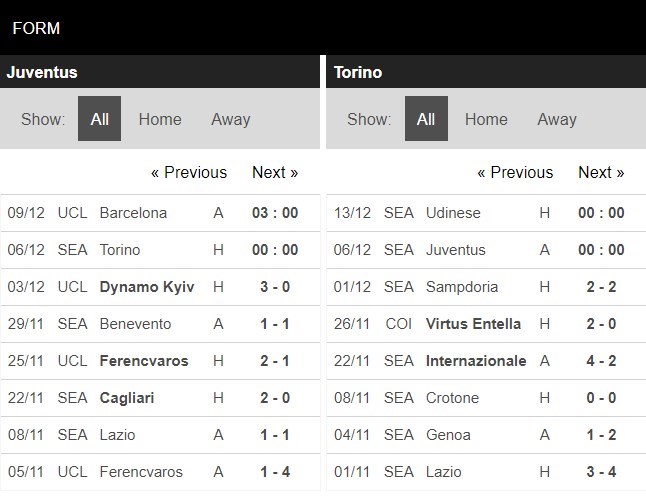Go to Previous Juventus matches
The height and width of the screenshot is (504, 646).
click(x=189, y=172)
